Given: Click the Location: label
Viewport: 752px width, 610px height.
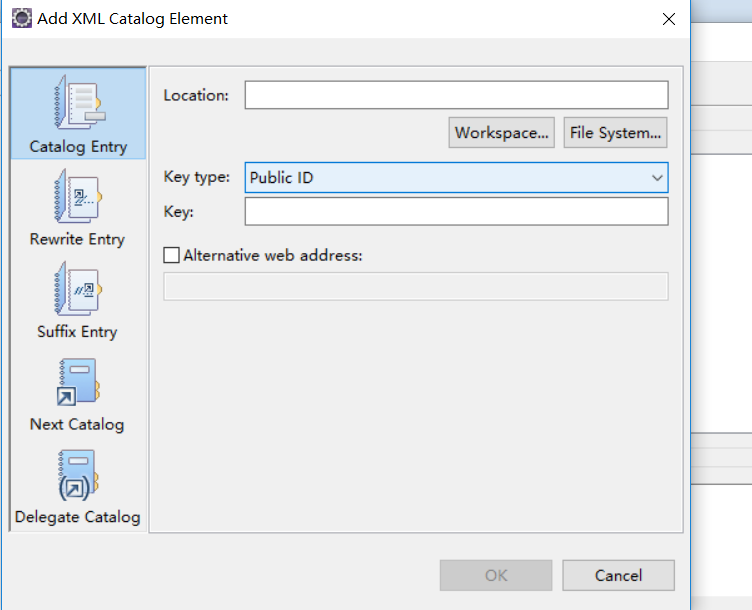Looking at the screenshot, I should (x=196, y=95).
